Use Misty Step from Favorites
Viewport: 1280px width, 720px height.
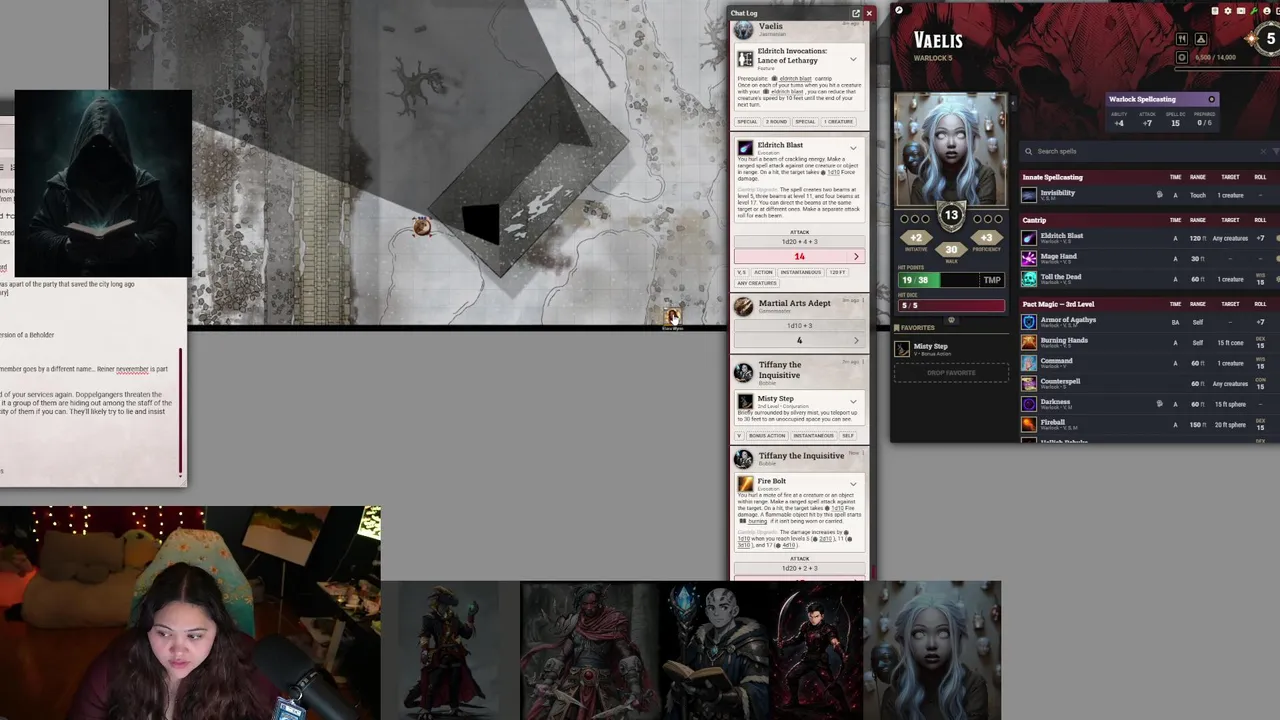tap(903, 349)
